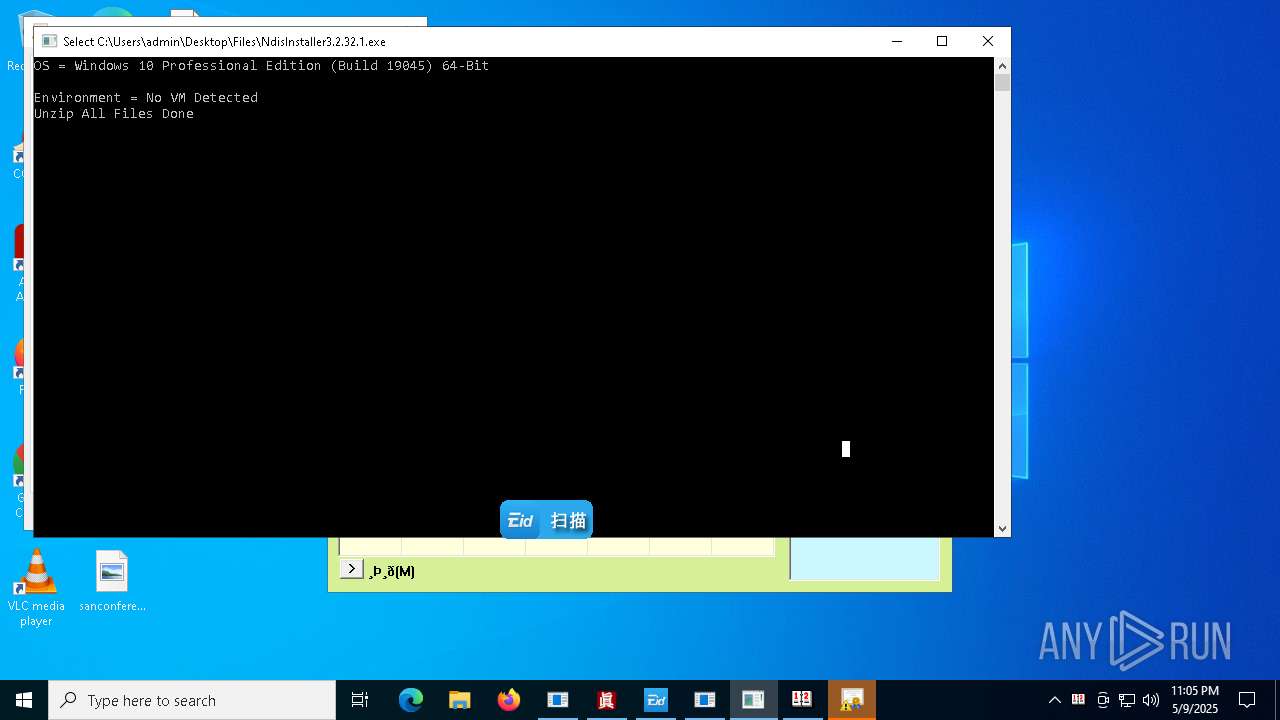
Task: Switch to the active NdisInstaller console taskbar button
Action: click(753, 700)
